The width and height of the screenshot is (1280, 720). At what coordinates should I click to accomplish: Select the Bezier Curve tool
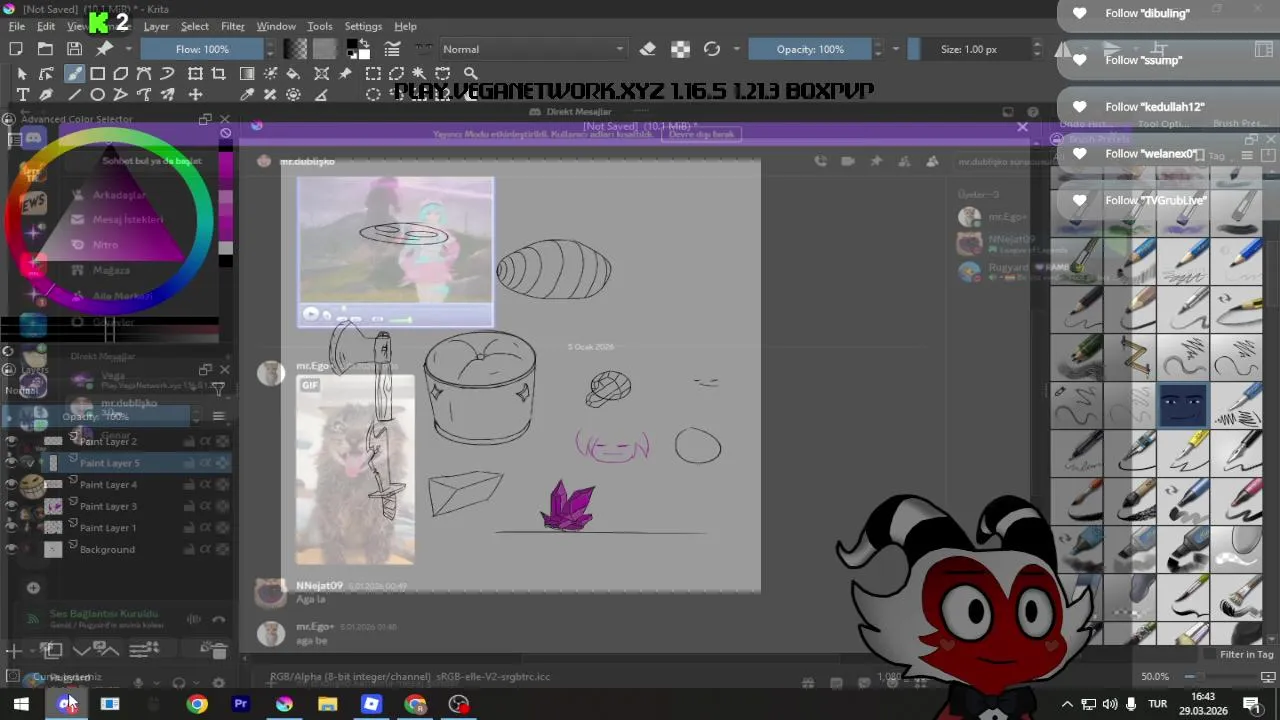pos(144,73)
